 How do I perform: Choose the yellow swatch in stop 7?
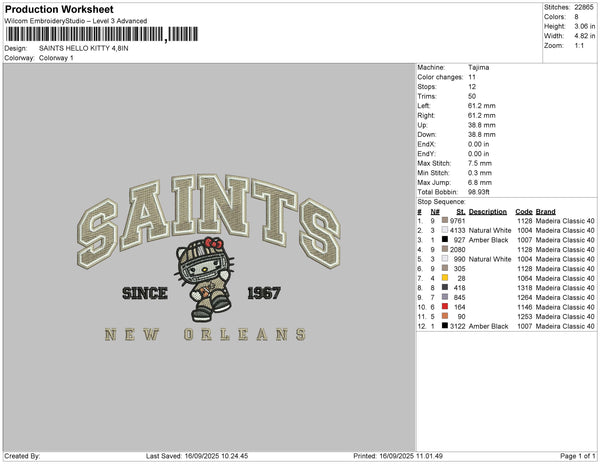(445, 278)
